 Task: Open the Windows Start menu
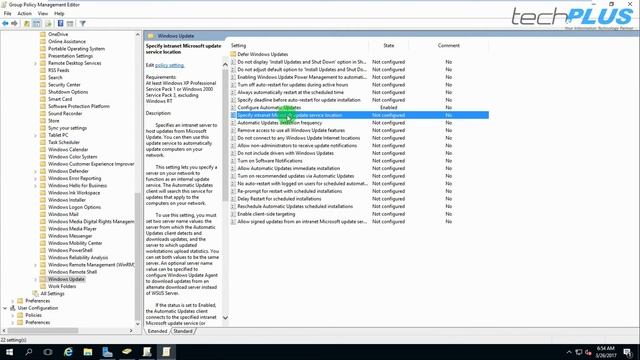(x=9, y=352)
